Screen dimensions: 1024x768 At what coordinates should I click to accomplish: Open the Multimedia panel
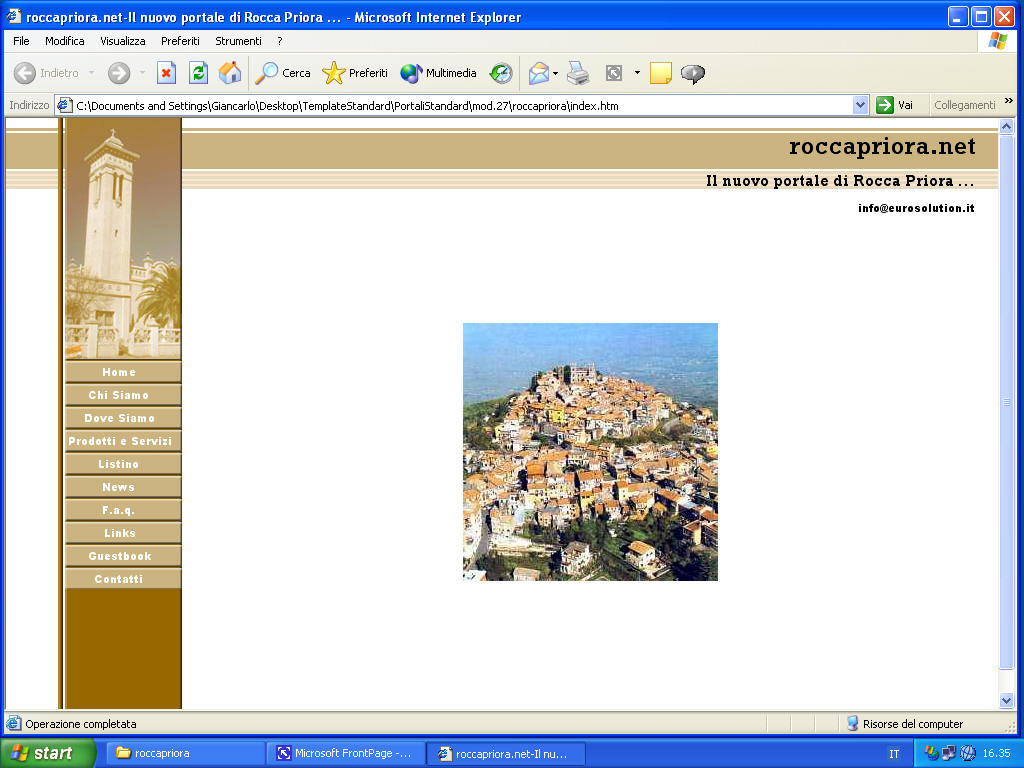tap(438, 73)
